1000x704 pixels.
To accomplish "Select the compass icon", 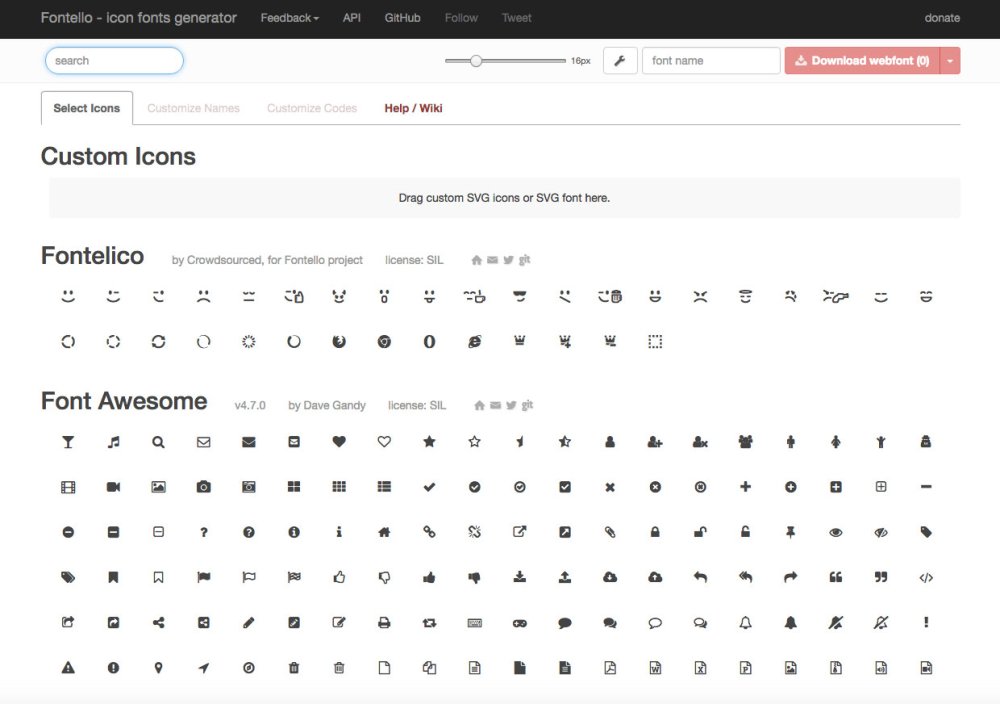I will [249, 668].
